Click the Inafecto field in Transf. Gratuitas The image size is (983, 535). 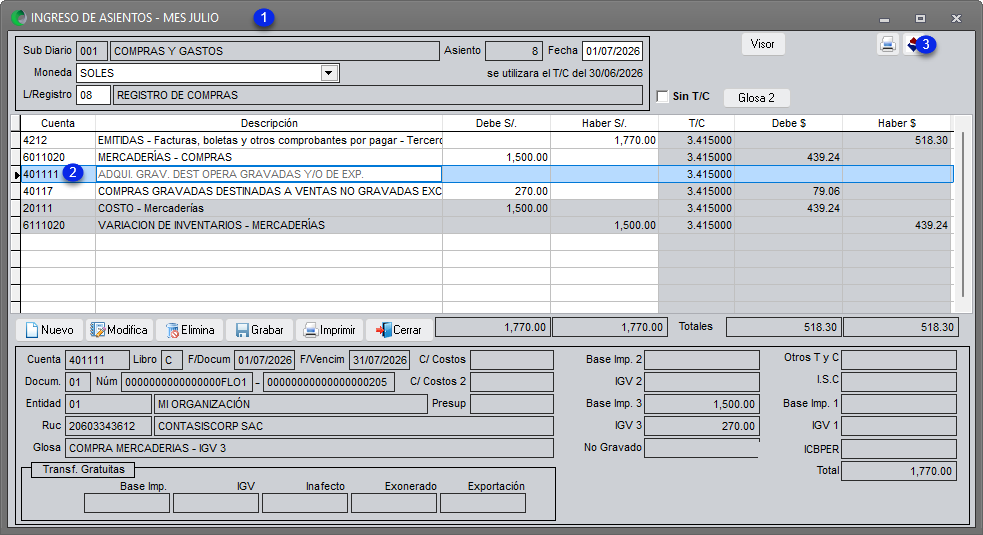click(305, 503)
